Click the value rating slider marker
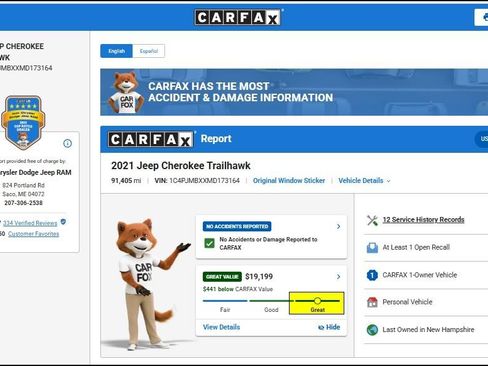The height and width of the screenshot is (366, 488). tap(317, 301)
